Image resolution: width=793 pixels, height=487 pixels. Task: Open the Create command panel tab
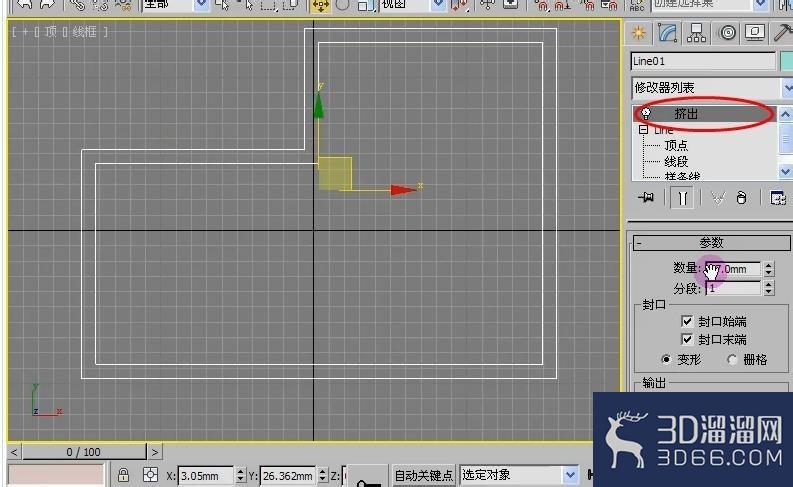click(x=639, y=33)
